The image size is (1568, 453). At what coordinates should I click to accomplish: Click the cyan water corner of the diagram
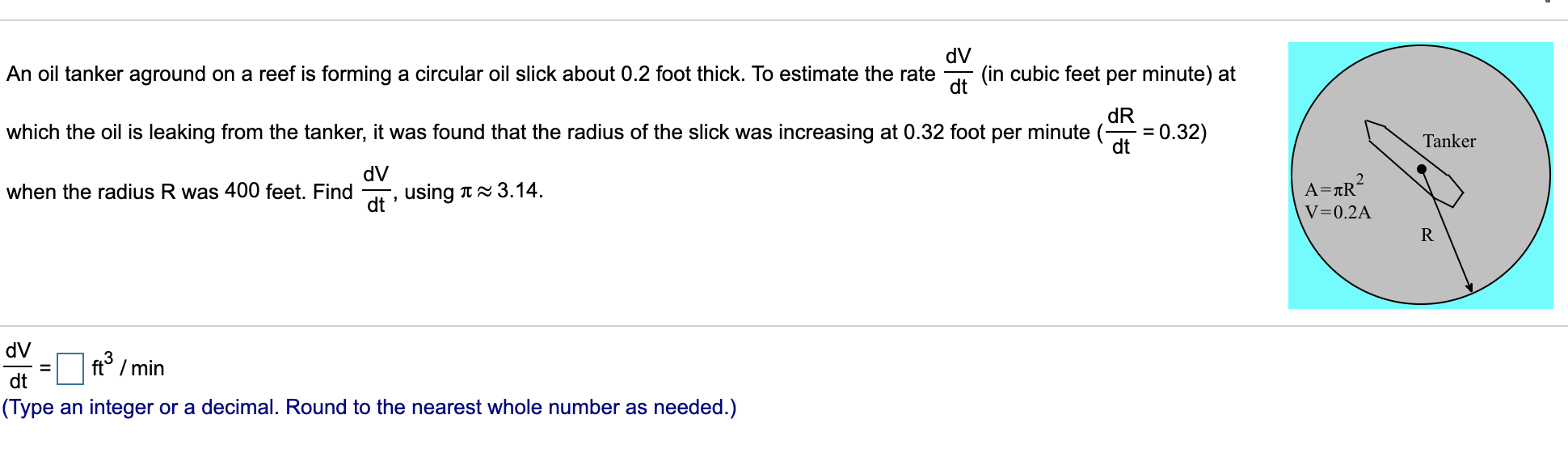(x=1303, y=57)
